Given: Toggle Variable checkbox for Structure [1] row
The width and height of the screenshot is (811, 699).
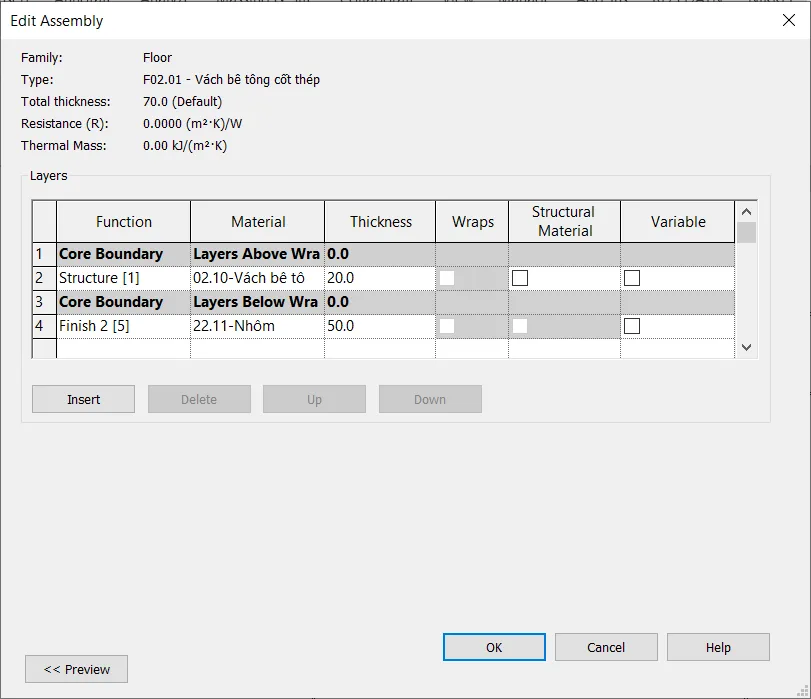Looking at the screenshot, I should (632, 278).
